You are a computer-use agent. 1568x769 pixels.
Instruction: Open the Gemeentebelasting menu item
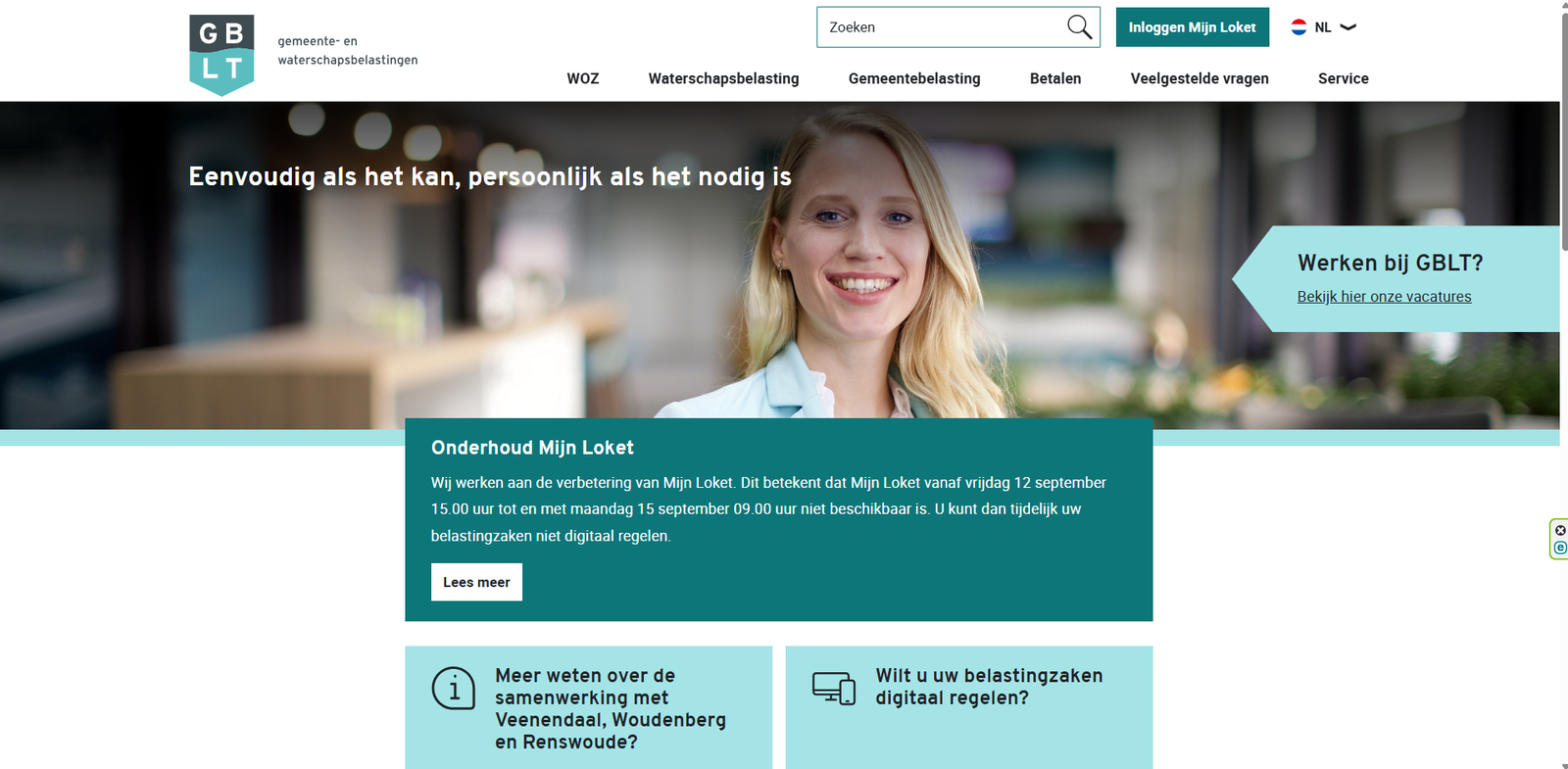pos(914,78)
